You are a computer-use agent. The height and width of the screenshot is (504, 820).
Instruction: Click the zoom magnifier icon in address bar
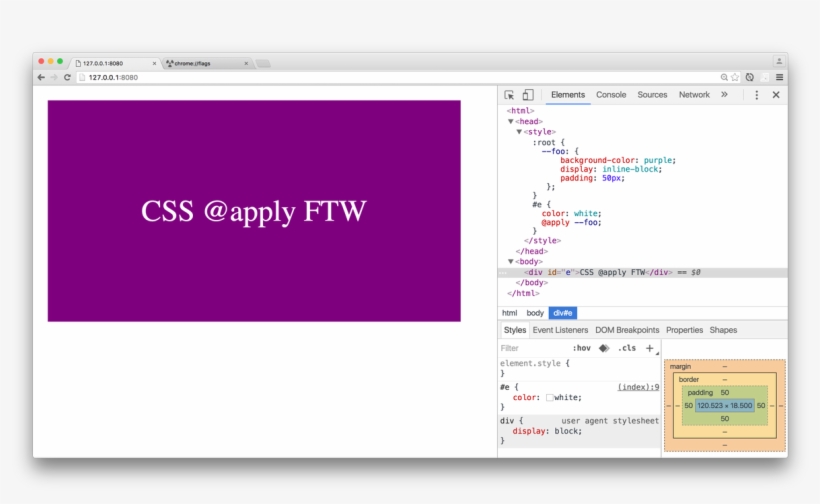(724, 77)
